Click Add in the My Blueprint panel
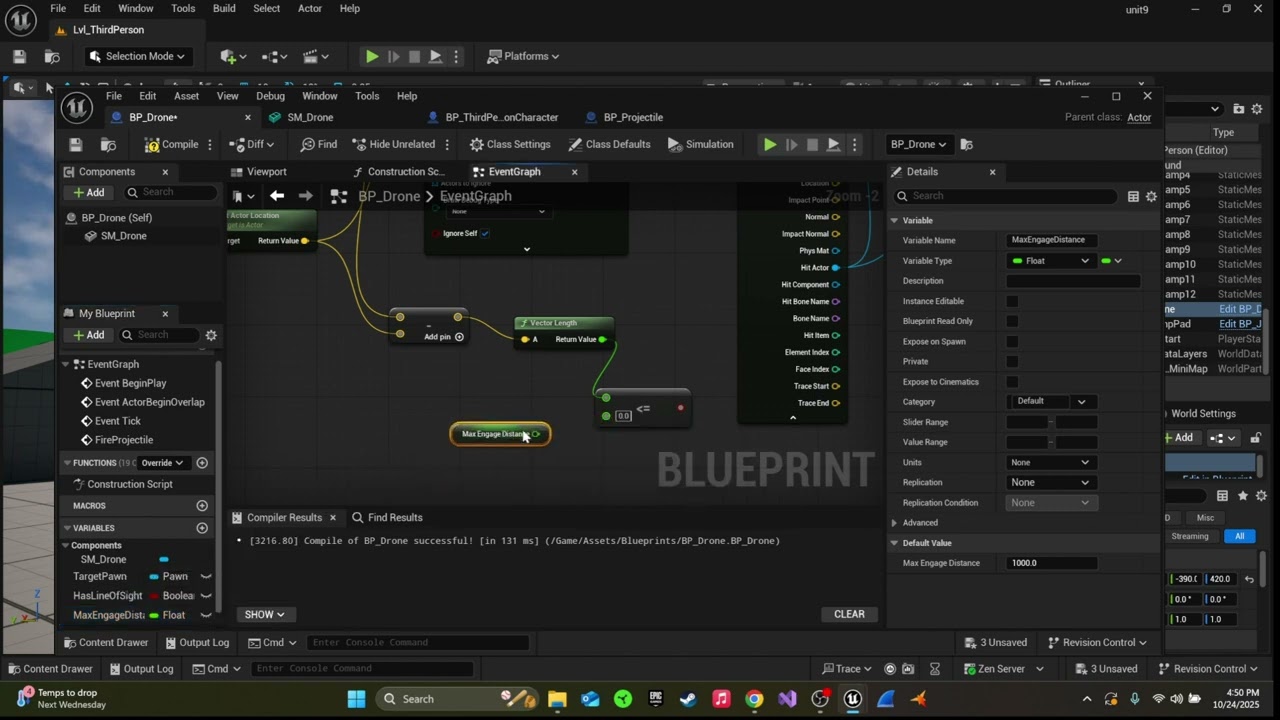This screenshot has height=720, width=1280. (x=88, y=335)
